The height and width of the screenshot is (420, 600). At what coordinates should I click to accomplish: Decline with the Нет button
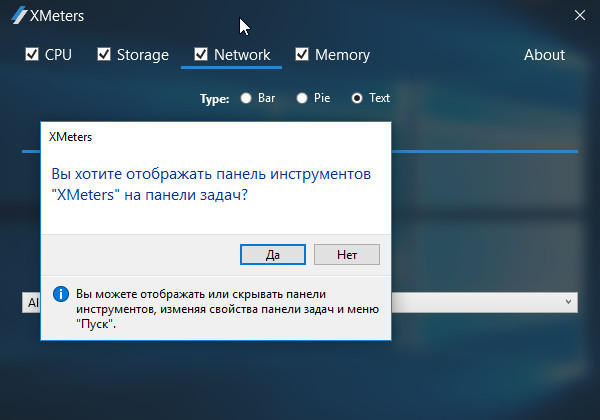pyautogui.click(x=347, y=254)
